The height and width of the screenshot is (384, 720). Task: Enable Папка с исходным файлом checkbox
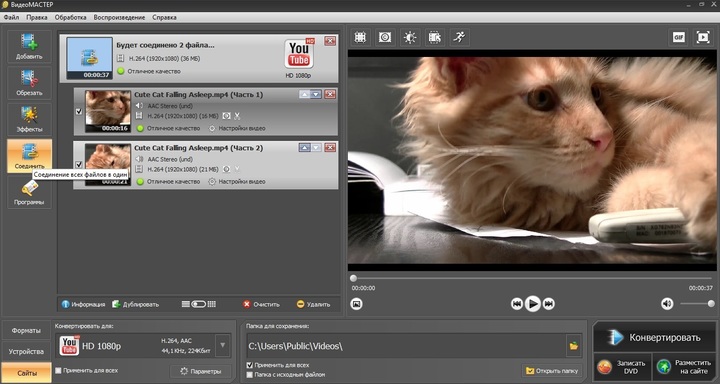click(249, 375)
